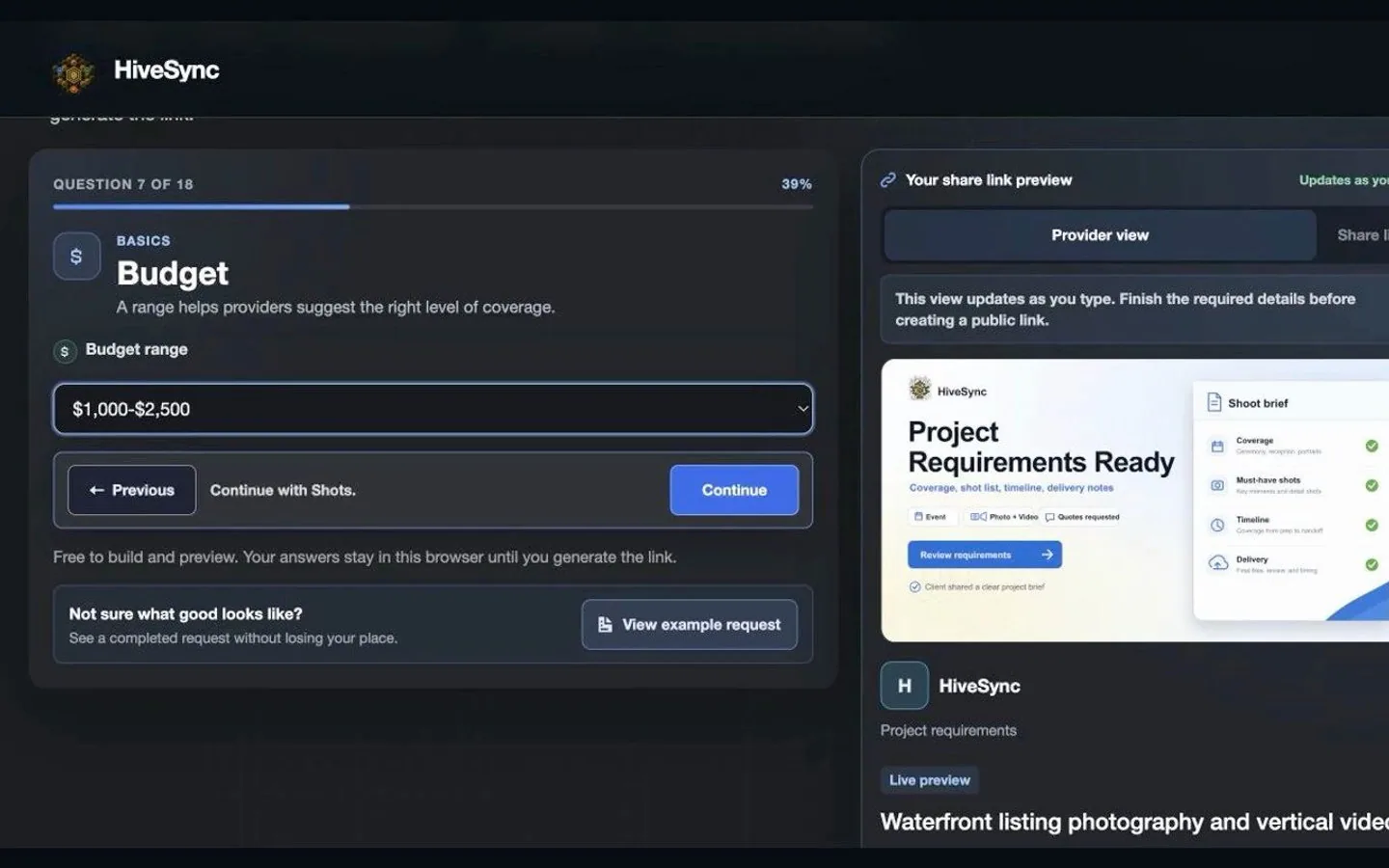Click the Project Requirements Ready preview thumbnail
Image resolution: width=1389 pixels, height=868 pixels.
tap(1135, 501)
